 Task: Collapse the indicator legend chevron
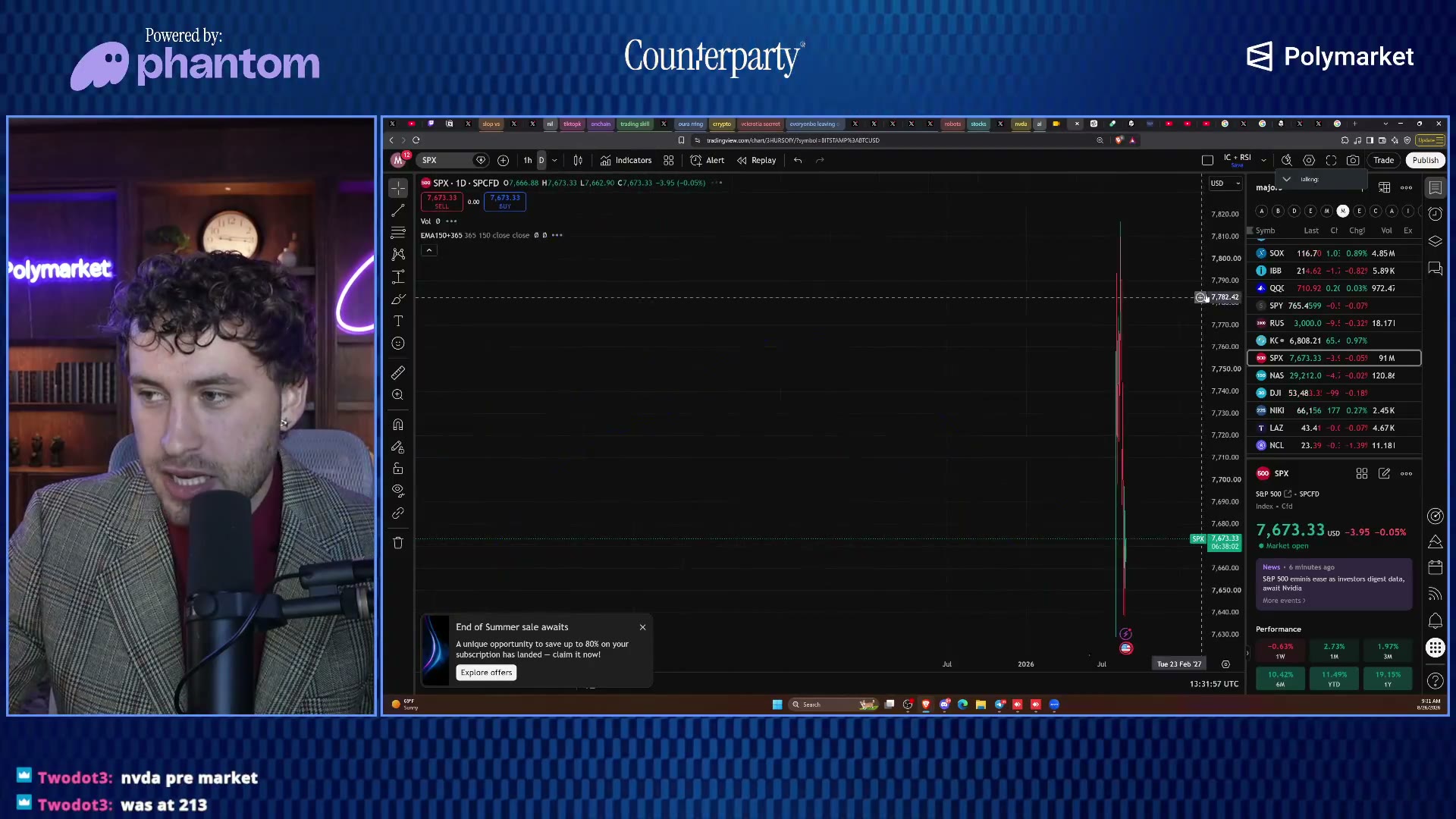[428, 250]
